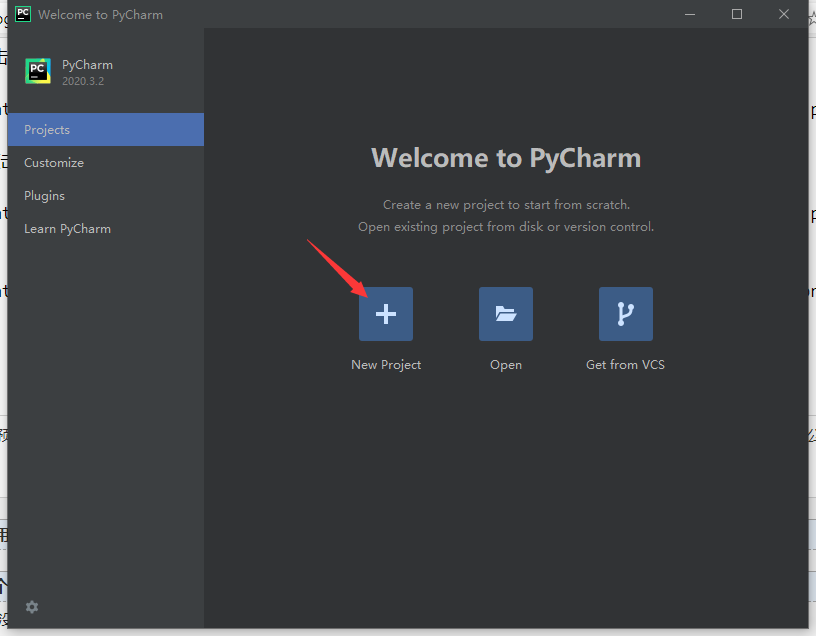Open the Plugins tab
Viewport: 816px width, 636px height.
tap(106, 196)
